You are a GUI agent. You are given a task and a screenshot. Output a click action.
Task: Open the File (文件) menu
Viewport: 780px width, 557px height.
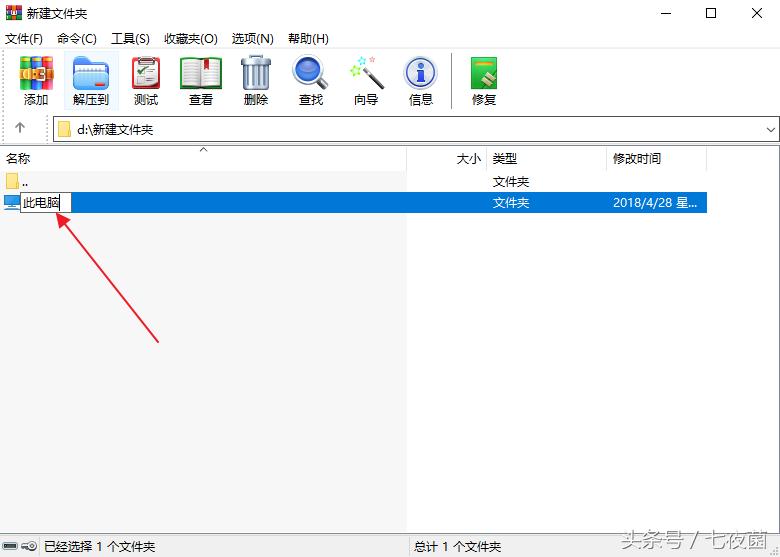click(24, 38)
